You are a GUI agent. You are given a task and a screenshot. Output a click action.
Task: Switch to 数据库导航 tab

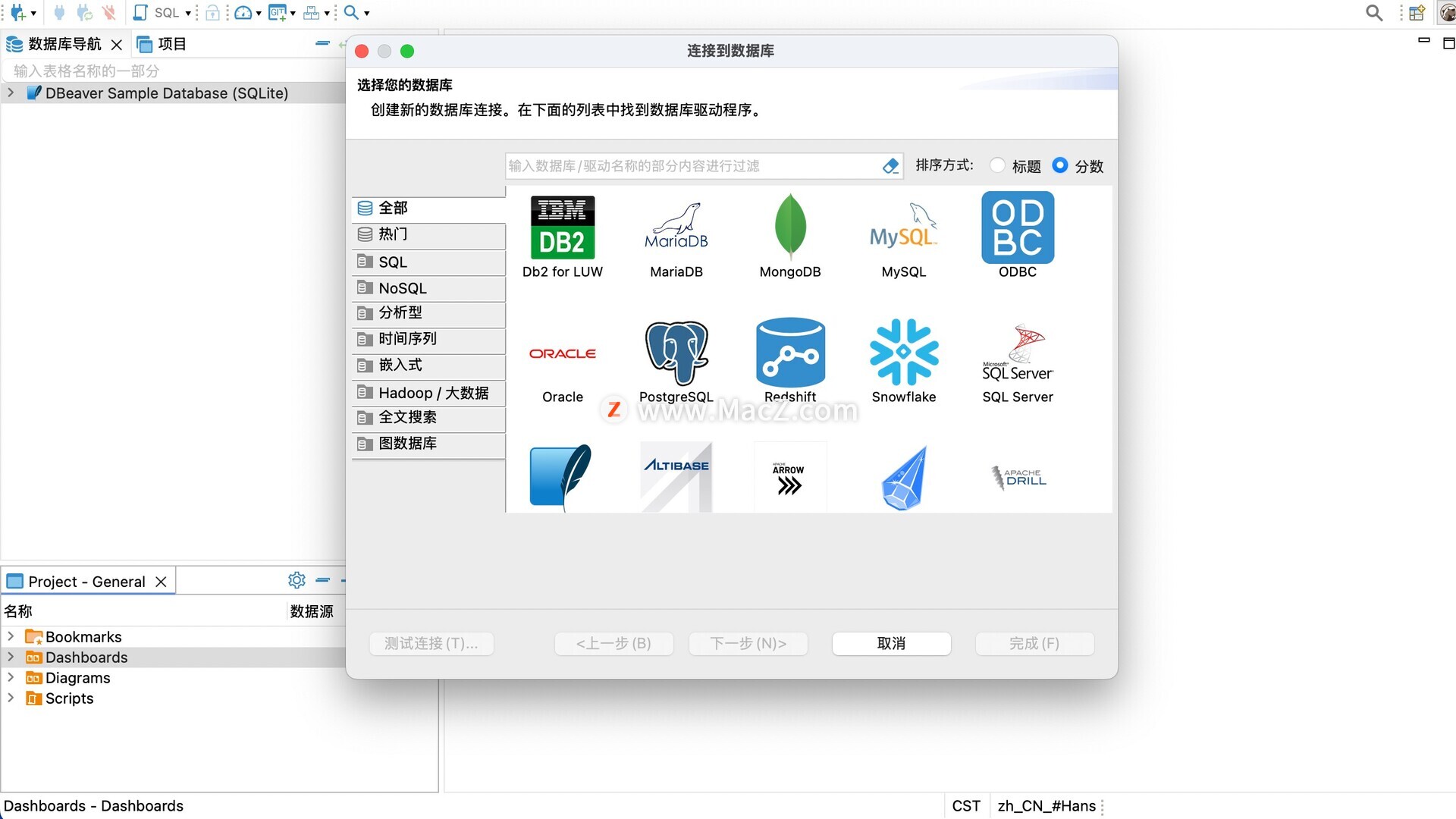(64, 44)
